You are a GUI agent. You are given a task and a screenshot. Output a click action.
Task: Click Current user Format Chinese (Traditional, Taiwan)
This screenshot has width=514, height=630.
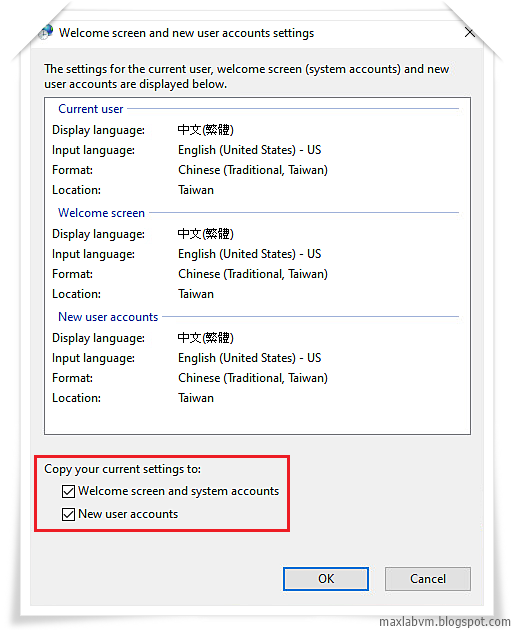pyautogui.click(x=253, y=170)
